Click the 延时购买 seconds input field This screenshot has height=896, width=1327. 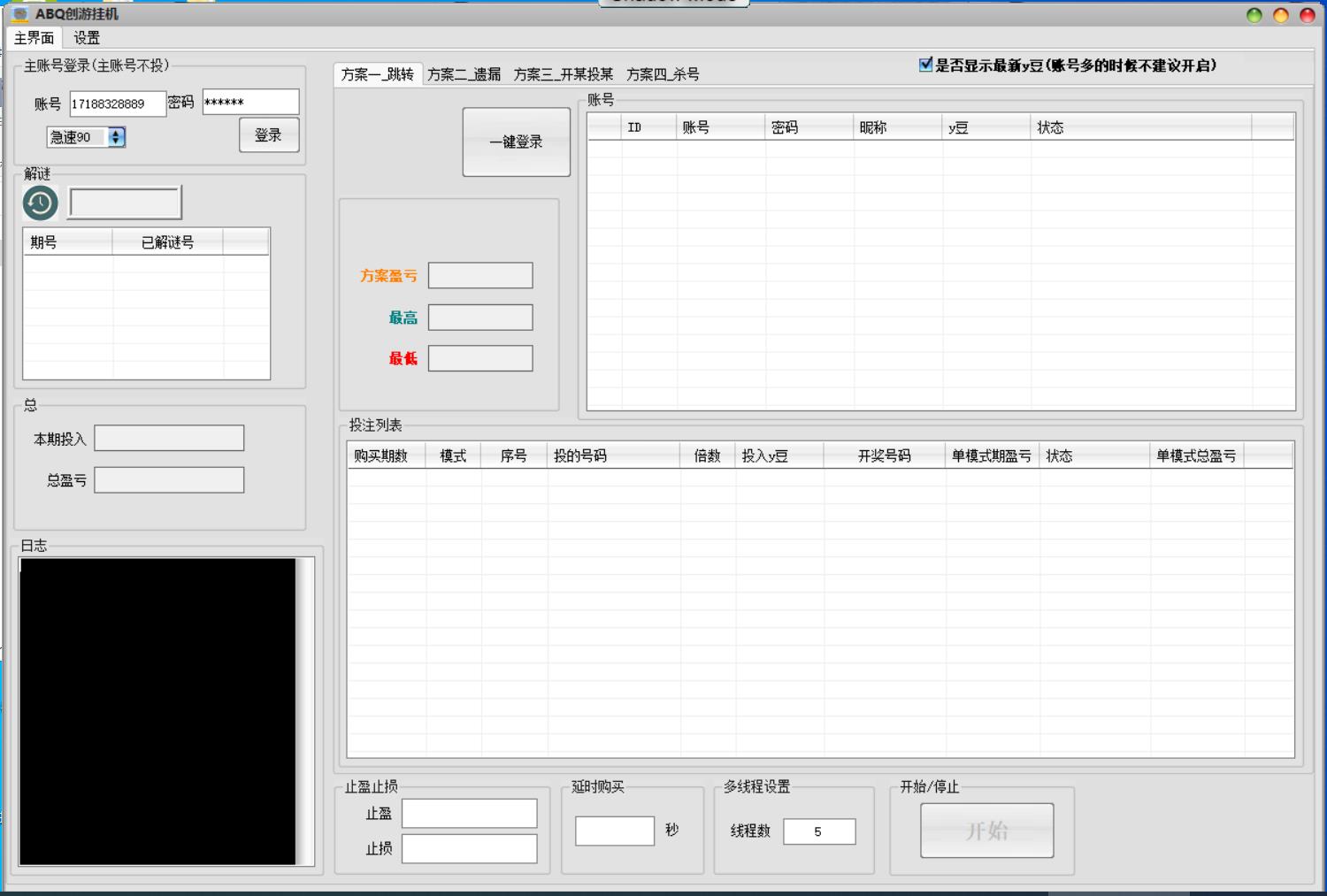(x=615, y=831)
